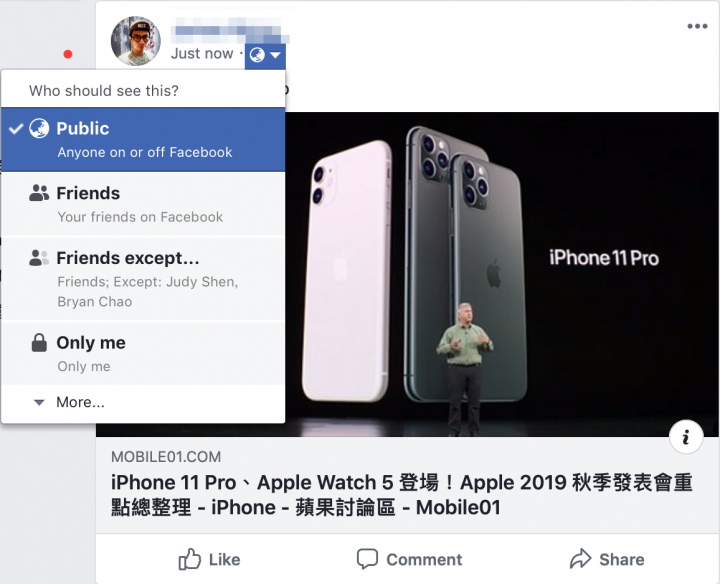This screenshot has width=720, height=584.
Task: Open the poster's profile picture
Action: coord(135,41)
